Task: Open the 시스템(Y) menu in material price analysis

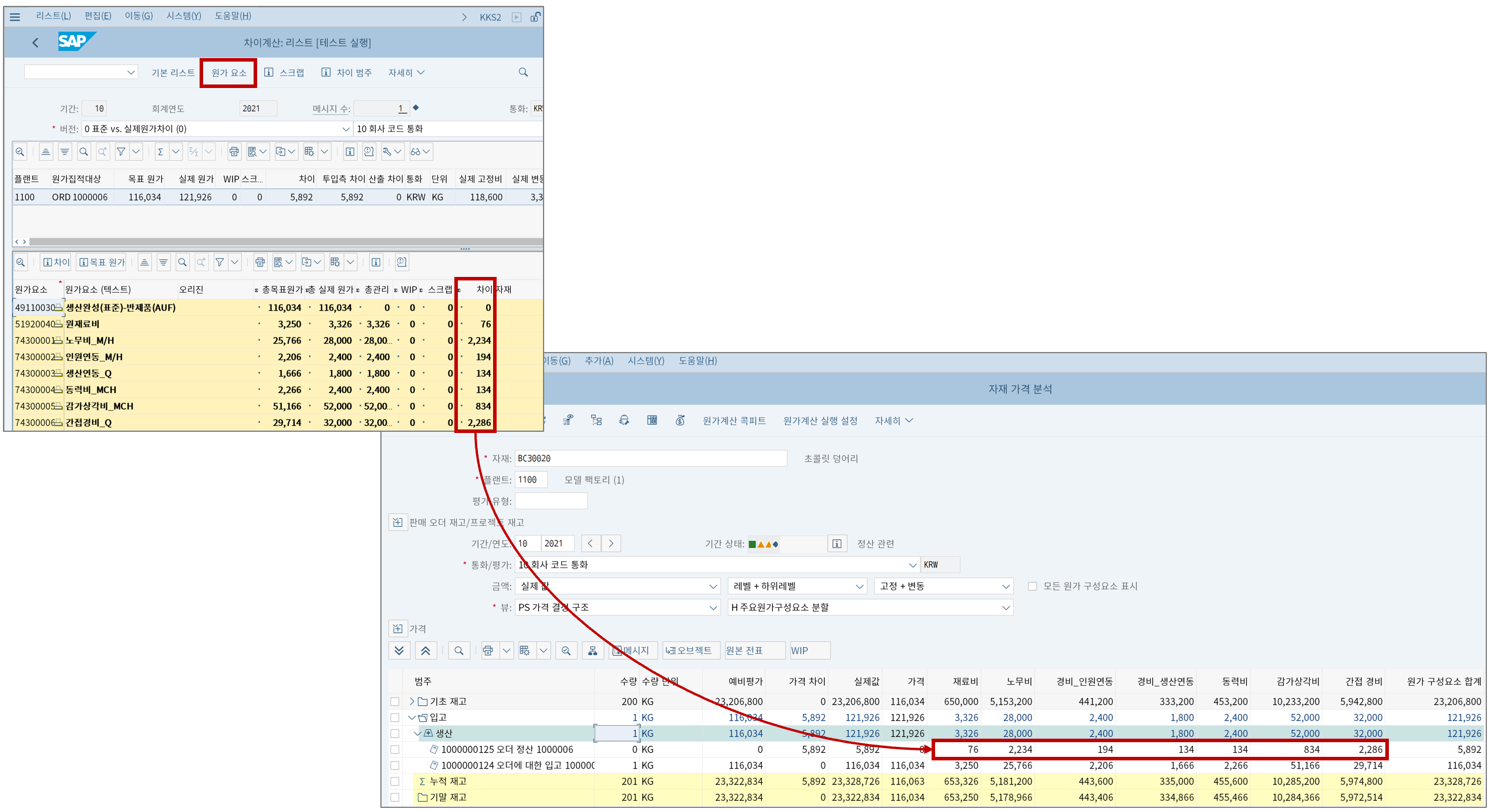Action: click(x=646, y=361)
